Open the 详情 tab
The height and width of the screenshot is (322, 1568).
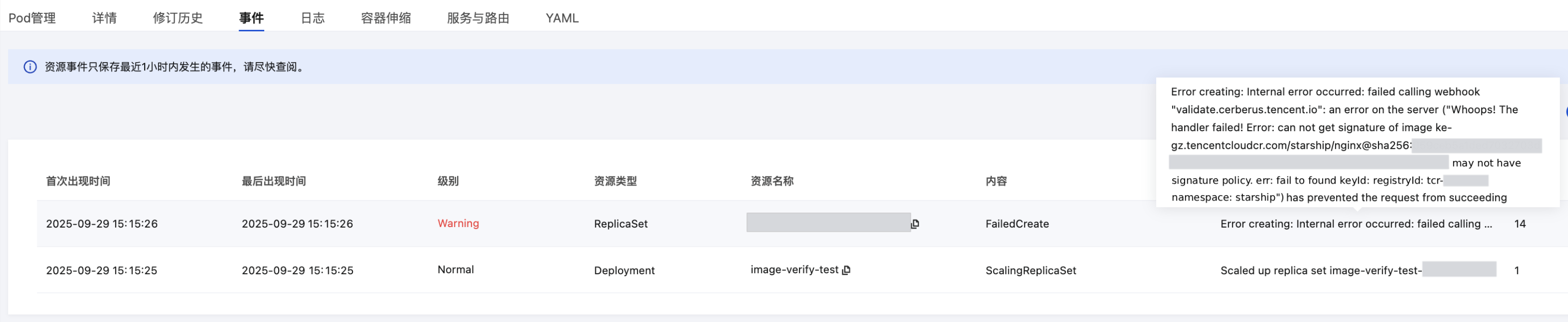104,18
